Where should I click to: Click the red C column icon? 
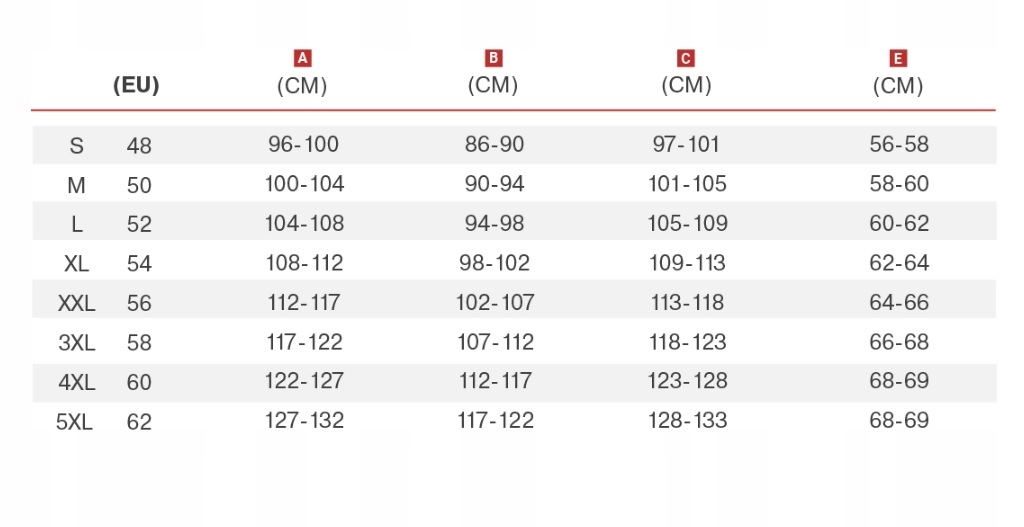tap(685, 58)
